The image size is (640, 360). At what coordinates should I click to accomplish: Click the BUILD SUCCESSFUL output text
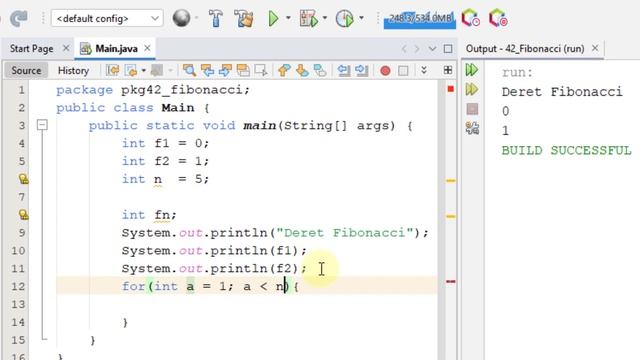pos(567,151)
